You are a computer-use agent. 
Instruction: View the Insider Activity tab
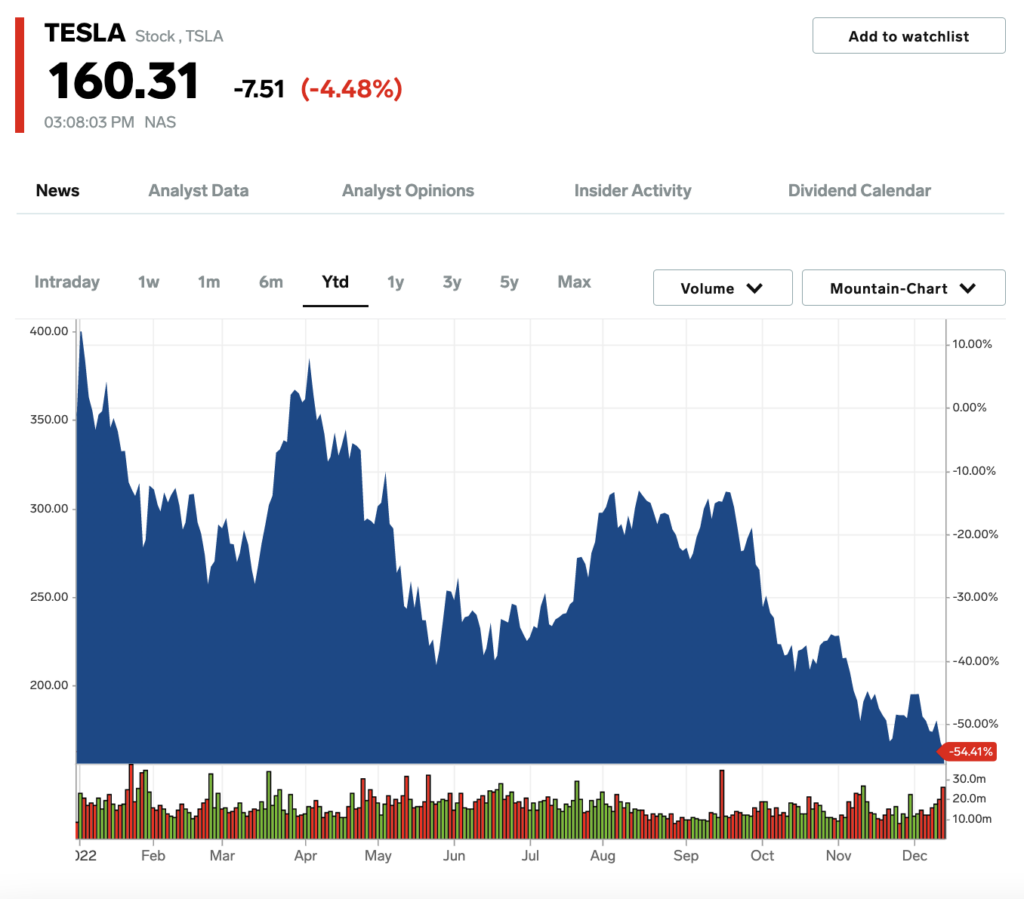[633, 191]
